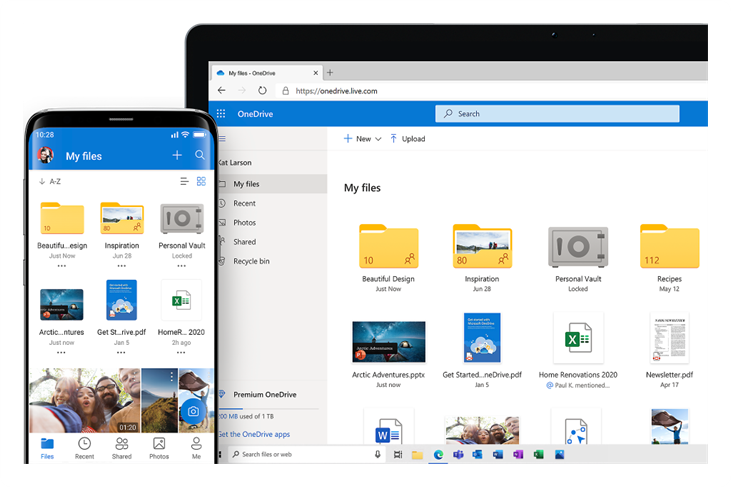
Task: Open more options under Get St...rive.pdf
Action: [x=121, y=353]
